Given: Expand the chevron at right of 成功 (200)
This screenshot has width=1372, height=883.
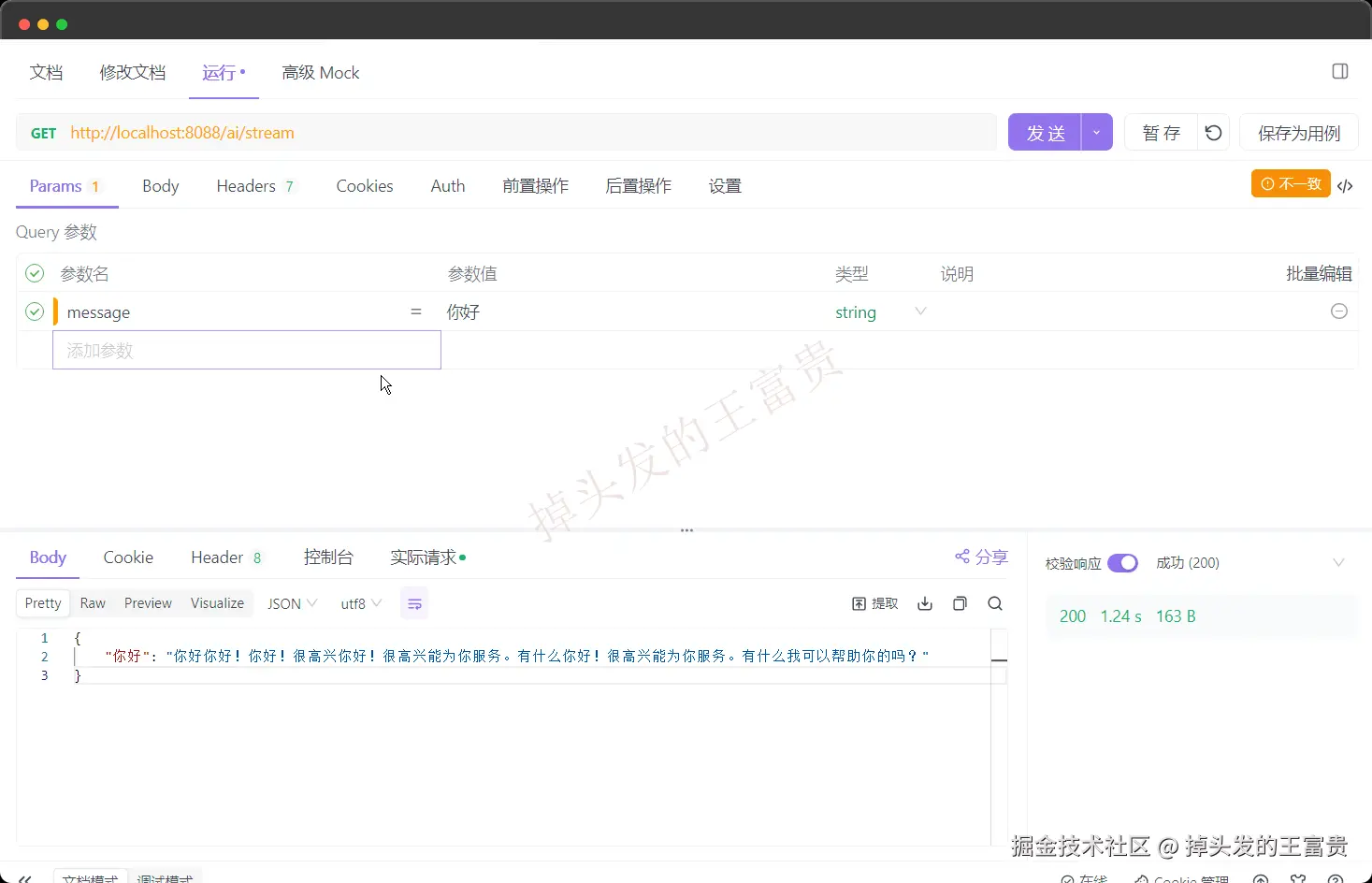Looking at the screenshot, I should (1338, 563).
